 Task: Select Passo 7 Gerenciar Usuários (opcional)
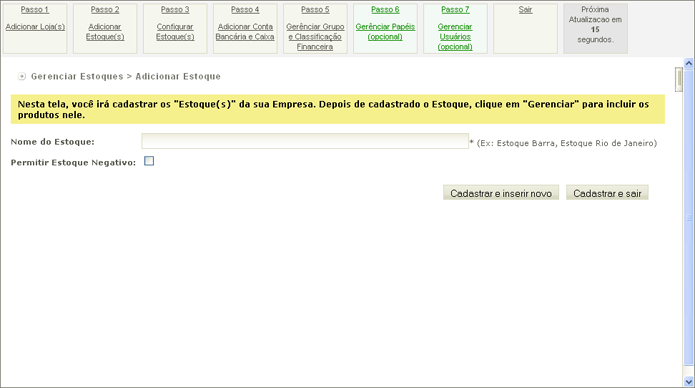(455, 29)
